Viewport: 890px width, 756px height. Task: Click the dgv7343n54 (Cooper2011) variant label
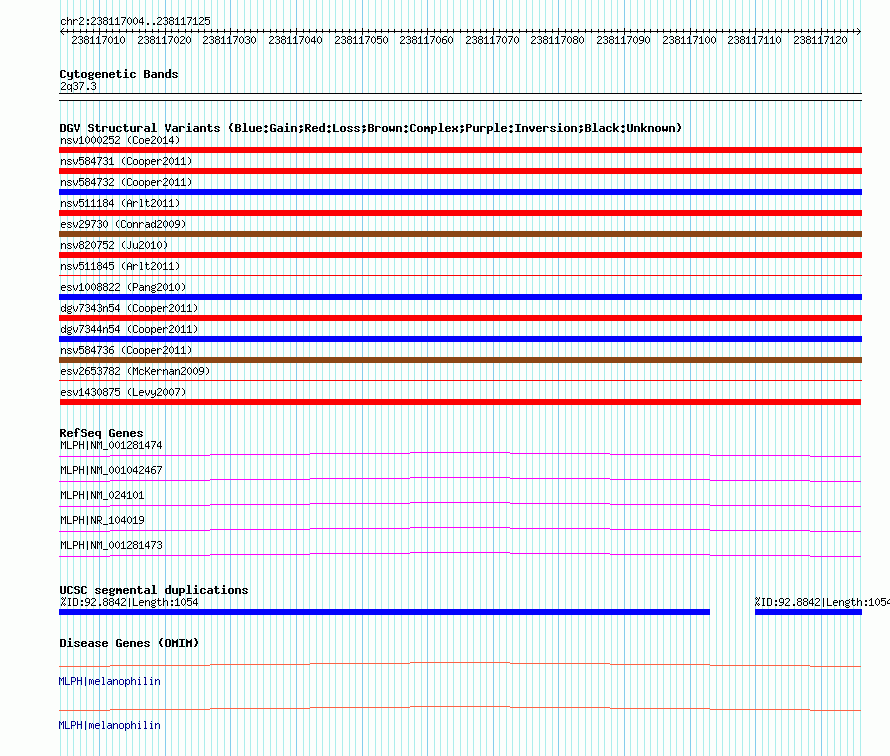(129, 308)
